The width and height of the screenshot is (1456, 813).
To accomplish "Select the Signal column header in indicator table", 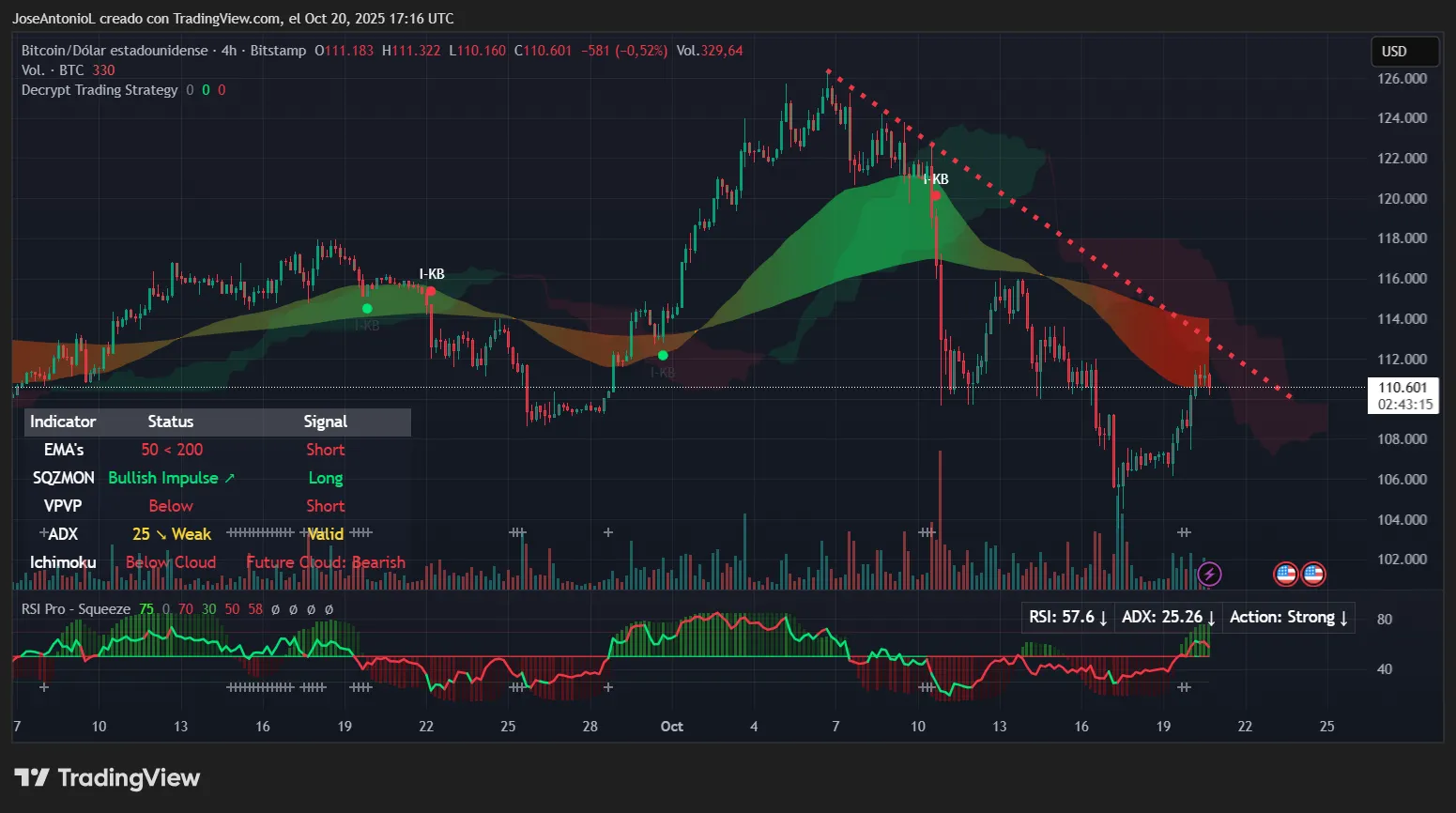I will tap(325, 422).
